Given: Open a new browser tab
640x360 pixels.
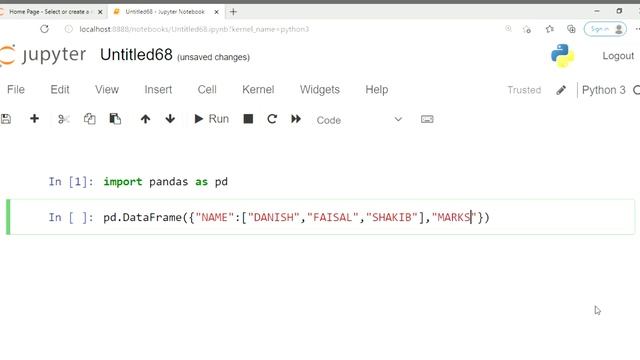Looking at the screenshot, I should pos(233,12).
